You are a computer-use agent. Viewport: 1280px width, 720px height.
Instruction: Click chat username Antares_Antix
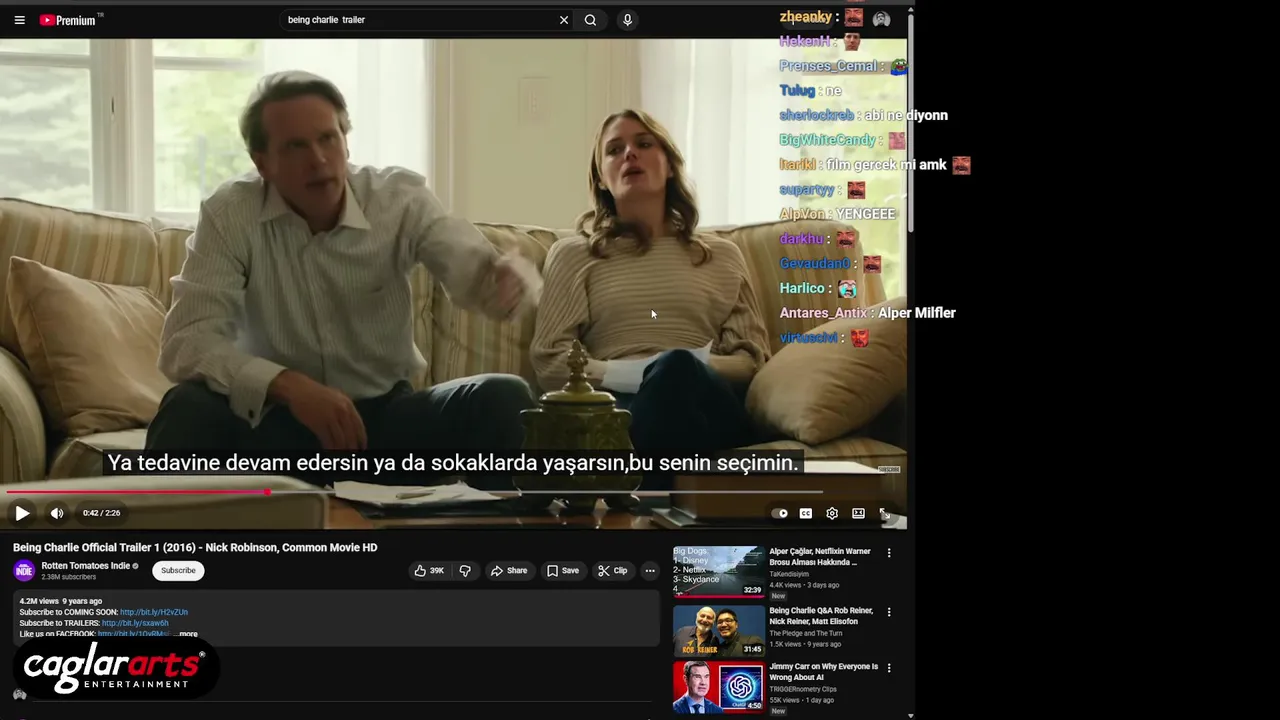(823, 313)
